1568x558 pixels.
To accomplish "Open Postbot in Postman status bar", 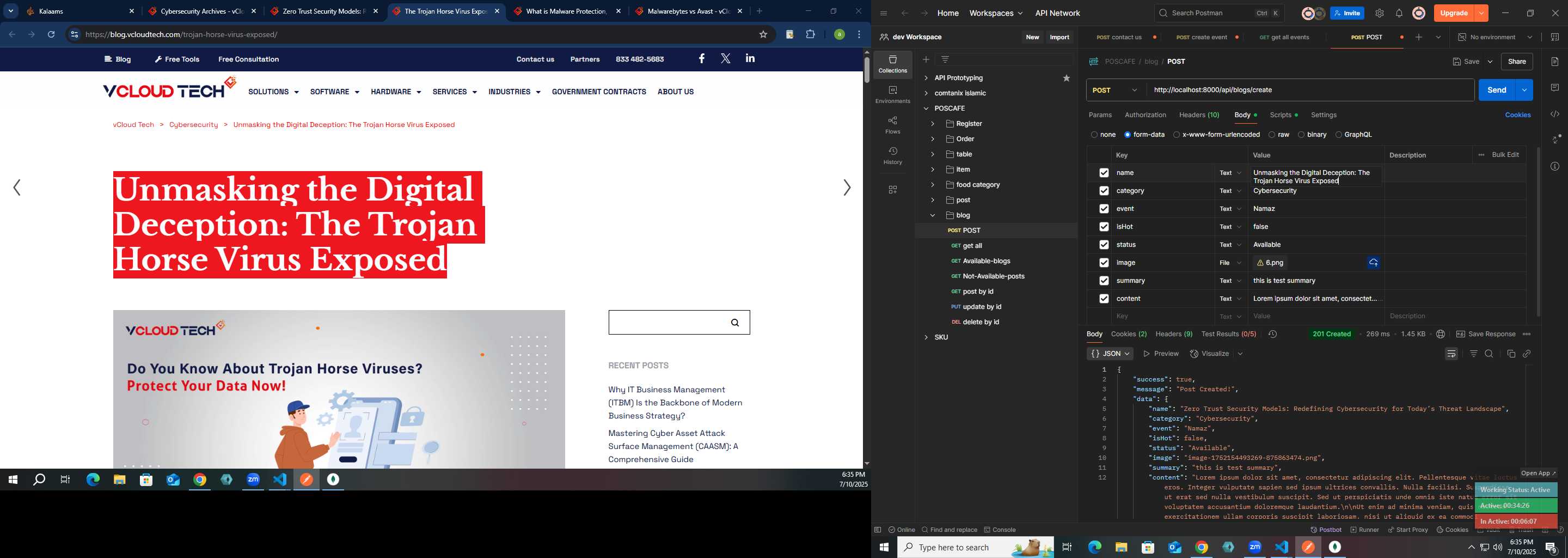I will click(x=1326, y=530).
